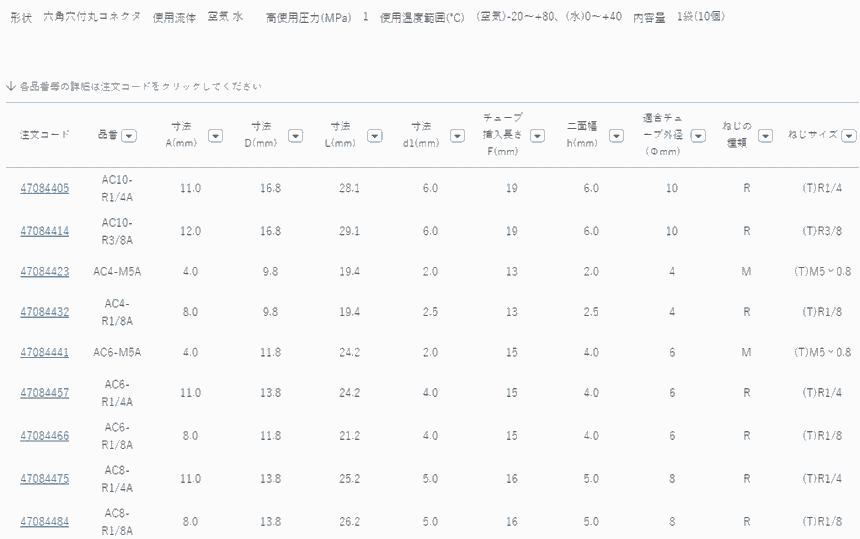This screenshot has width=860, height=539.
Task: Open the 品番 column filter dropdown
Action: click(130, 136)
